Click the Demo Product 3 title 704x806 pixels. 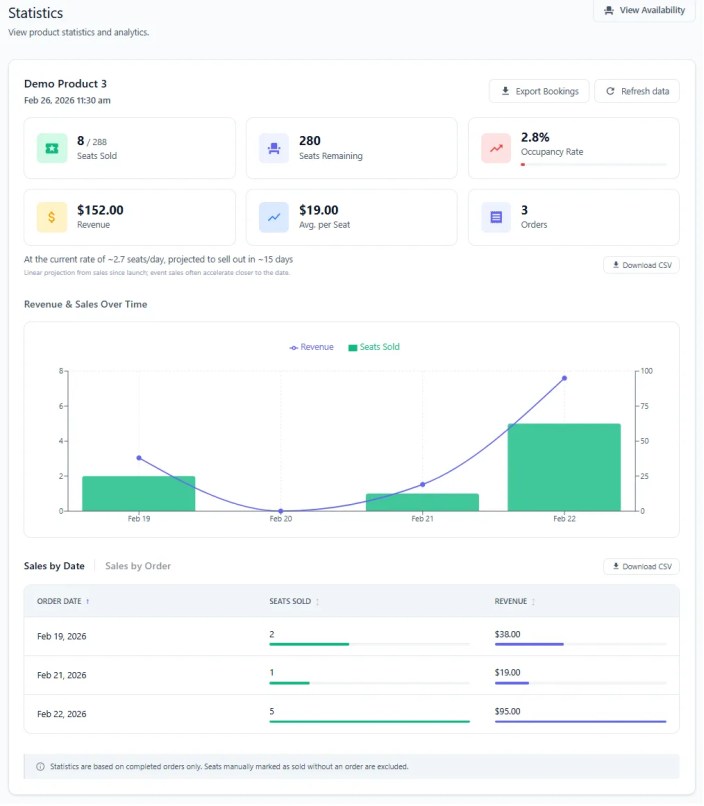[65, 84]
